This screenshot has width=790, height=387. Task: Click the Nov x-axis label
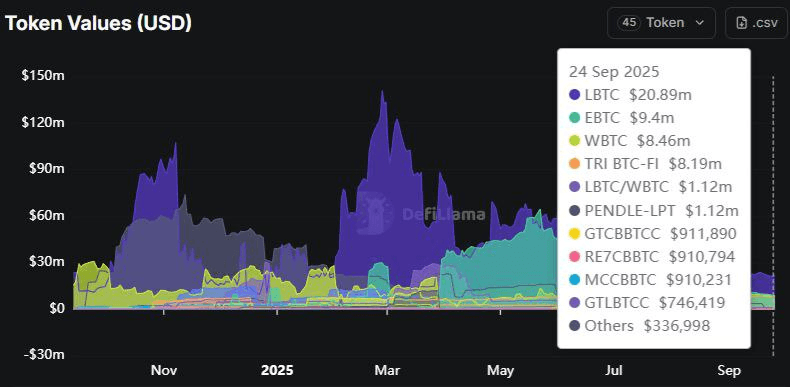click(x=164, y=371)
